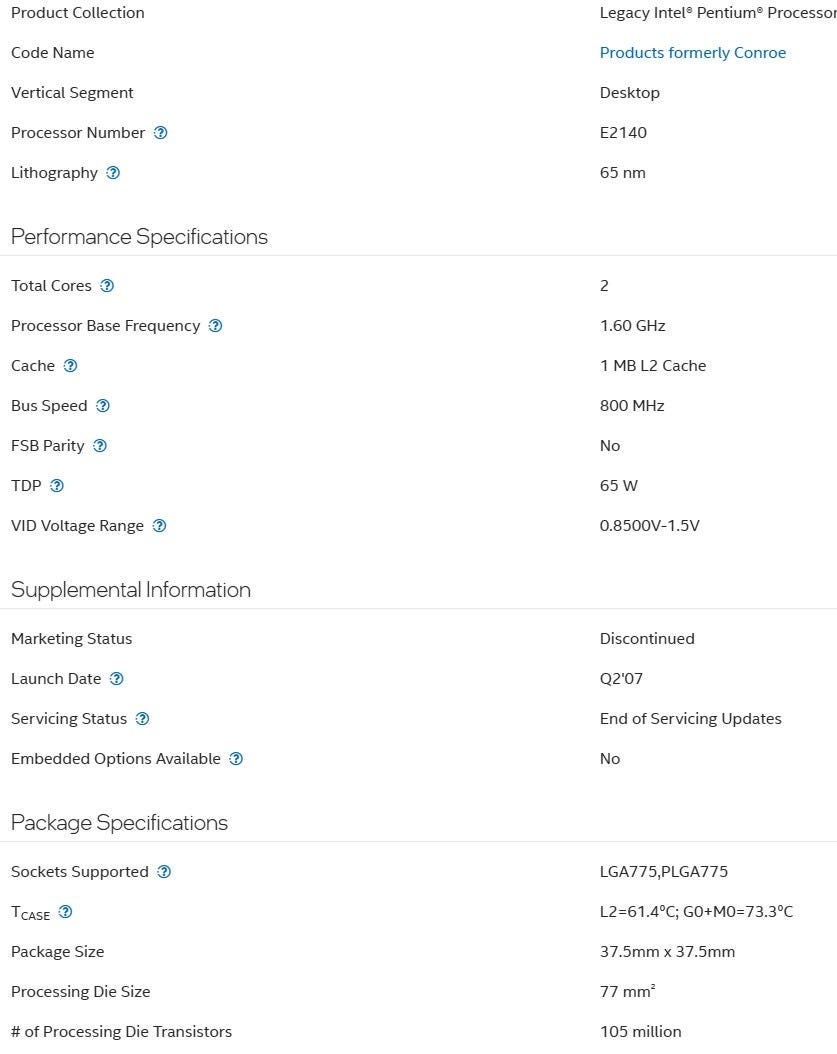Screen dimensions: 837x1054
Task: Click the E2140 processor number value
Action: [x=623, y=133]
